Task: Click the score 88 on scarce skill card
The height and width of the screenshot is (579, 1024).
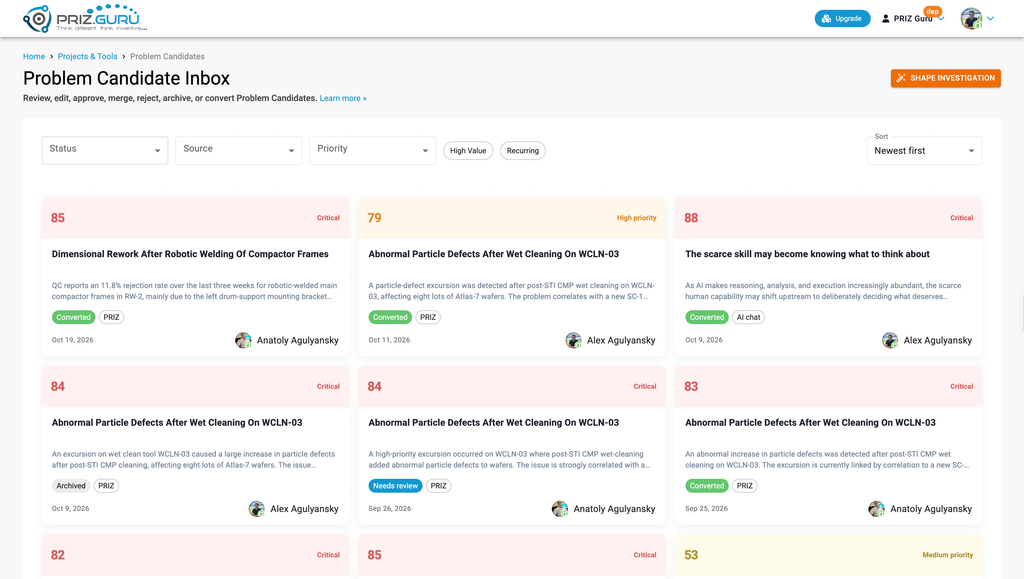Action: coord(692,218)
